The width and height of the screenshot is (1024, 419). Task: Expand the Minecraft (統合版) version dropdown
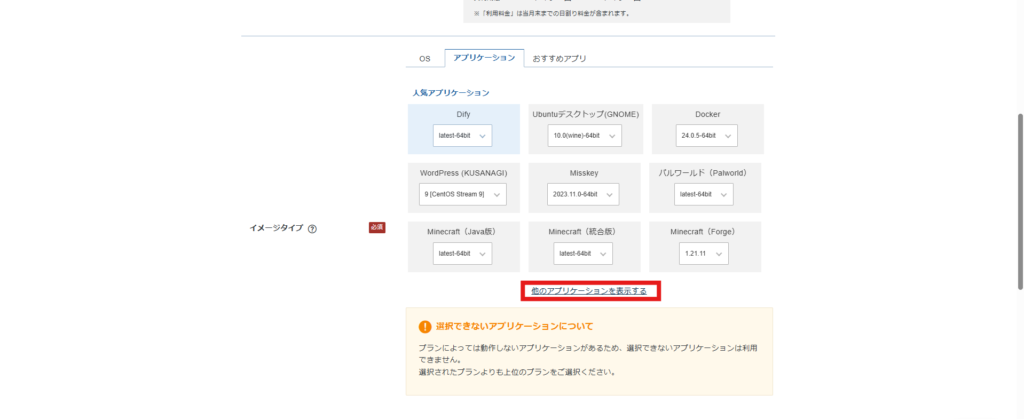(x=585, y=253)
